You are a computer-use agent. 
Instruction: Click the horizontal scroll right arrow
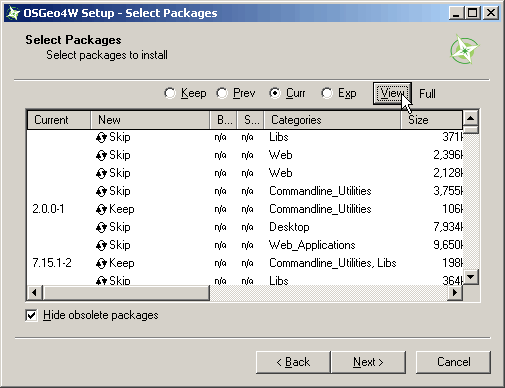[x=455, y=293]
